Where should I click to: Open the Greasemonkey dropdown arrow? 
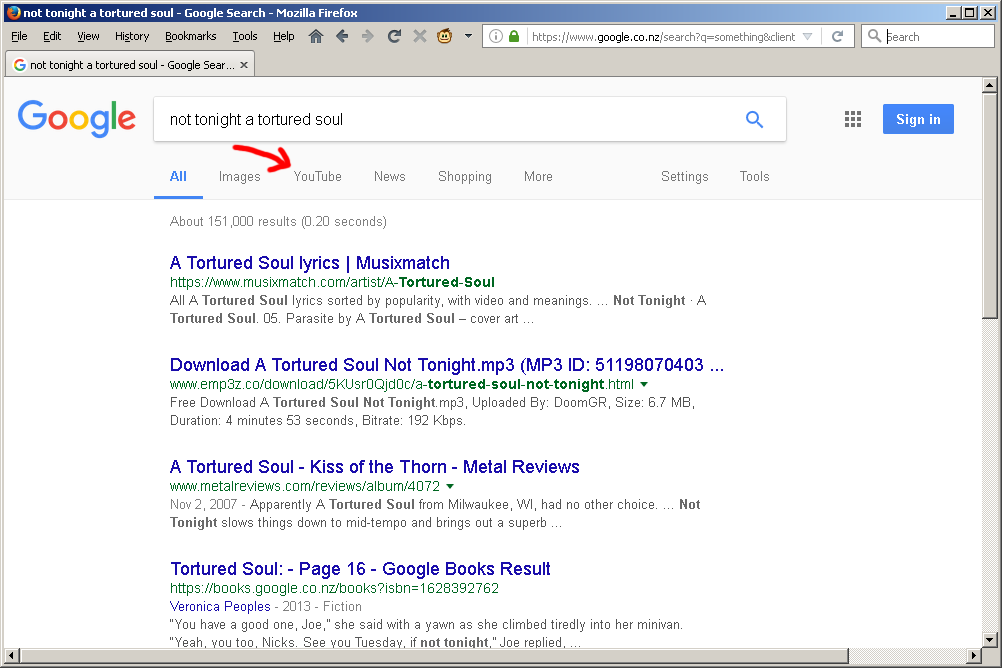[x=468, y=36]
